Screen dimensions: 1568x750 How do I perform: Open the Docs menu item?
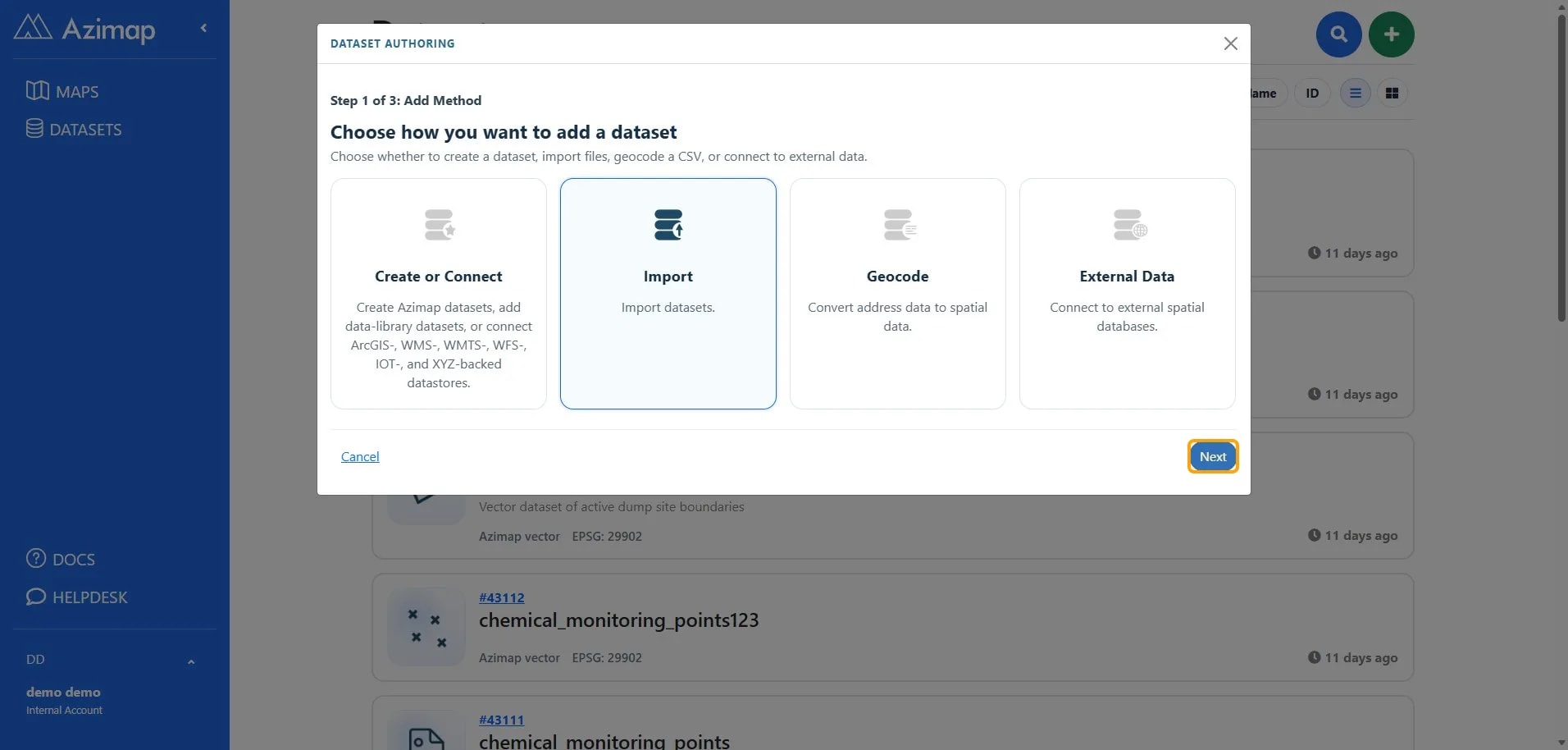point(61,559)
